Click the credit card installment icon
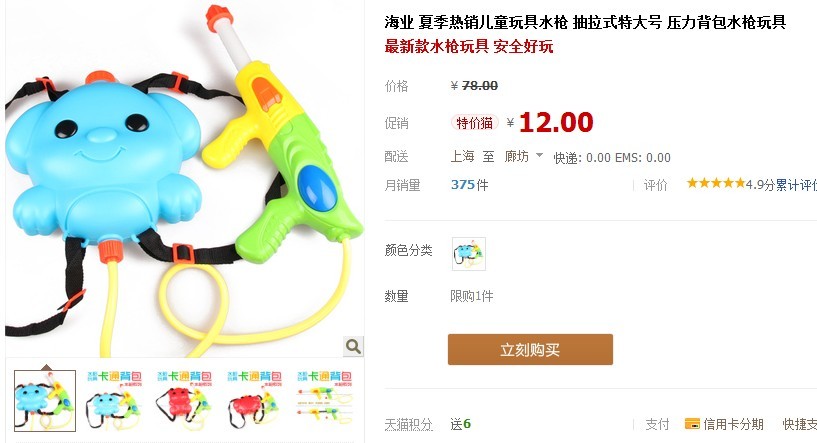 click(x=692, y=424)
